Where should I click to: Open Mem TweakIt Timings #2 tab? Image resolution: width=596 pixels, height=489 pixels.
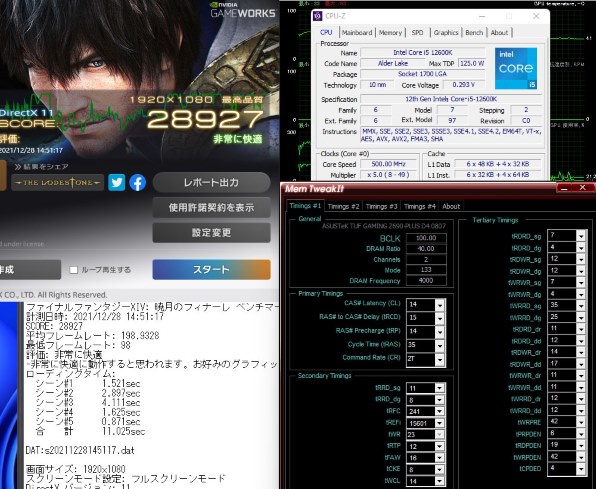(x=343, y=206)
